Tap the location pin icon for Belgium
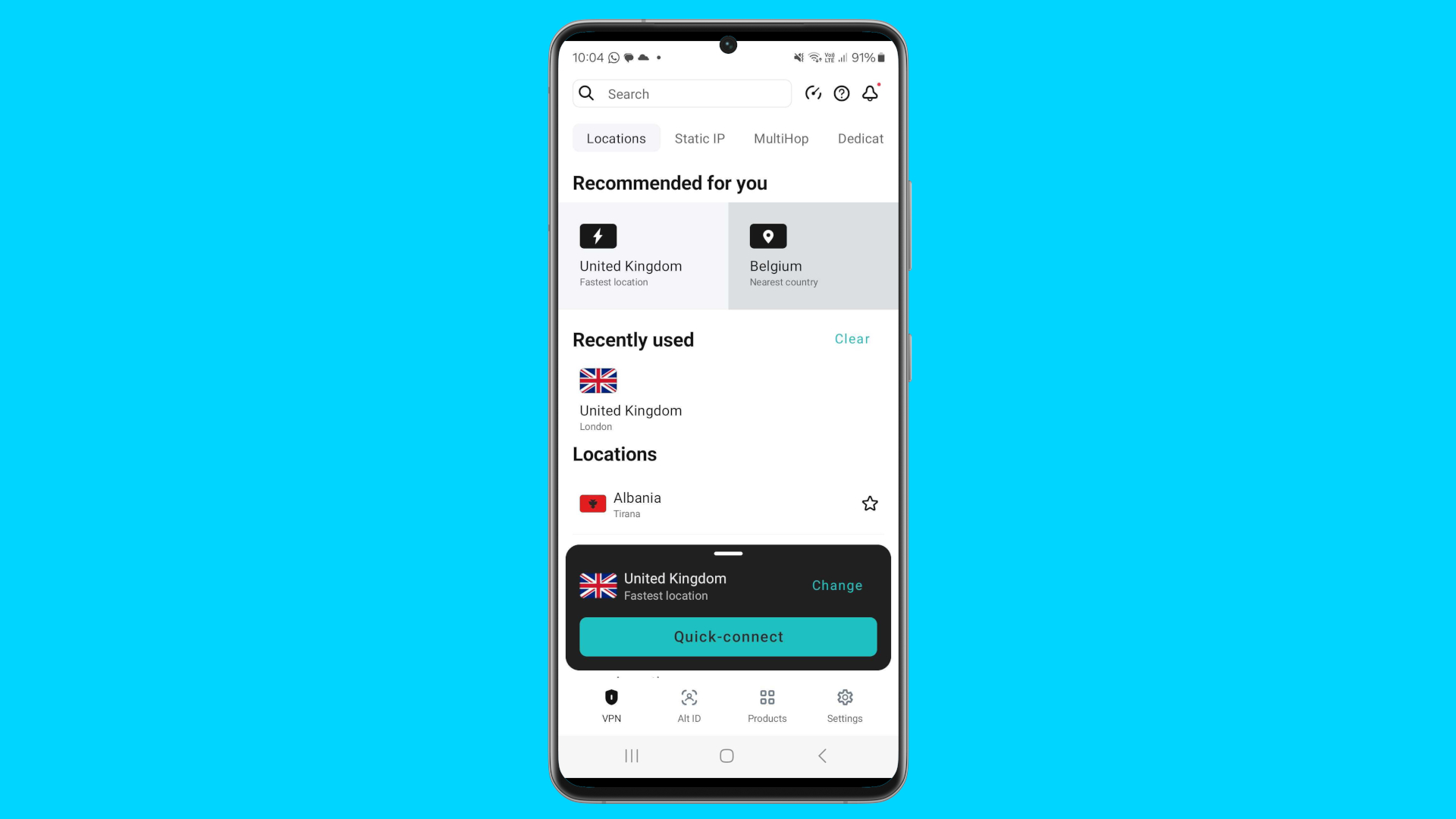Image resolution: width=1456 pixels, height=819 pixels. click(767, 236)
